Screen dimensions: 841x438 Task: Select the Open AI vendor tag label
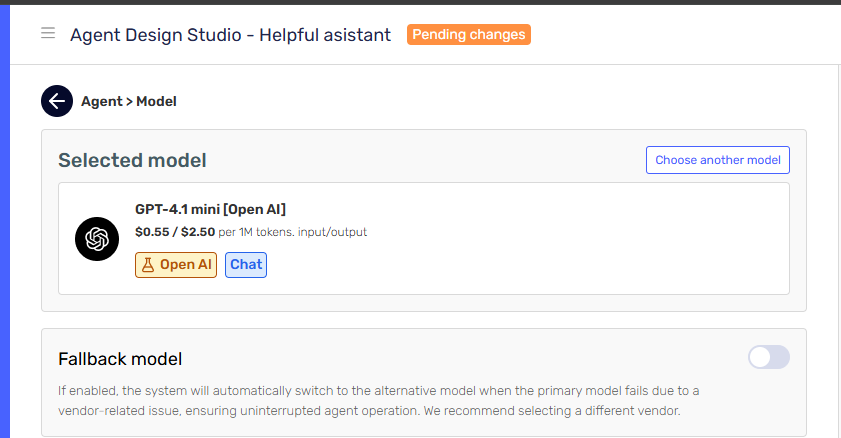(x=186, y=265)
